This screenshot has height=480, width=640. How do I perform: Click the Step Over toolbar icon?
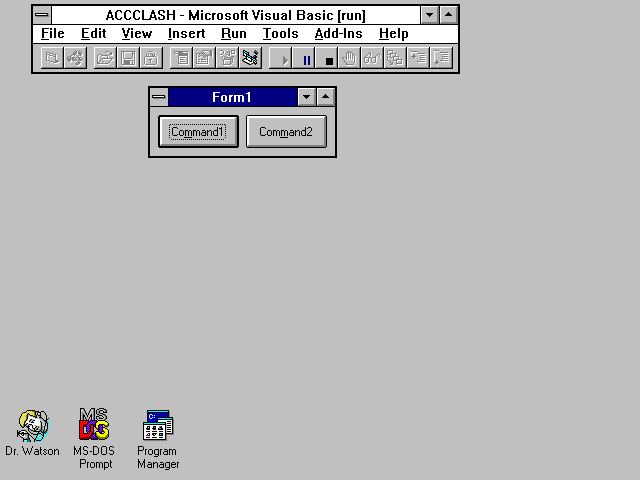coord(441,59)
